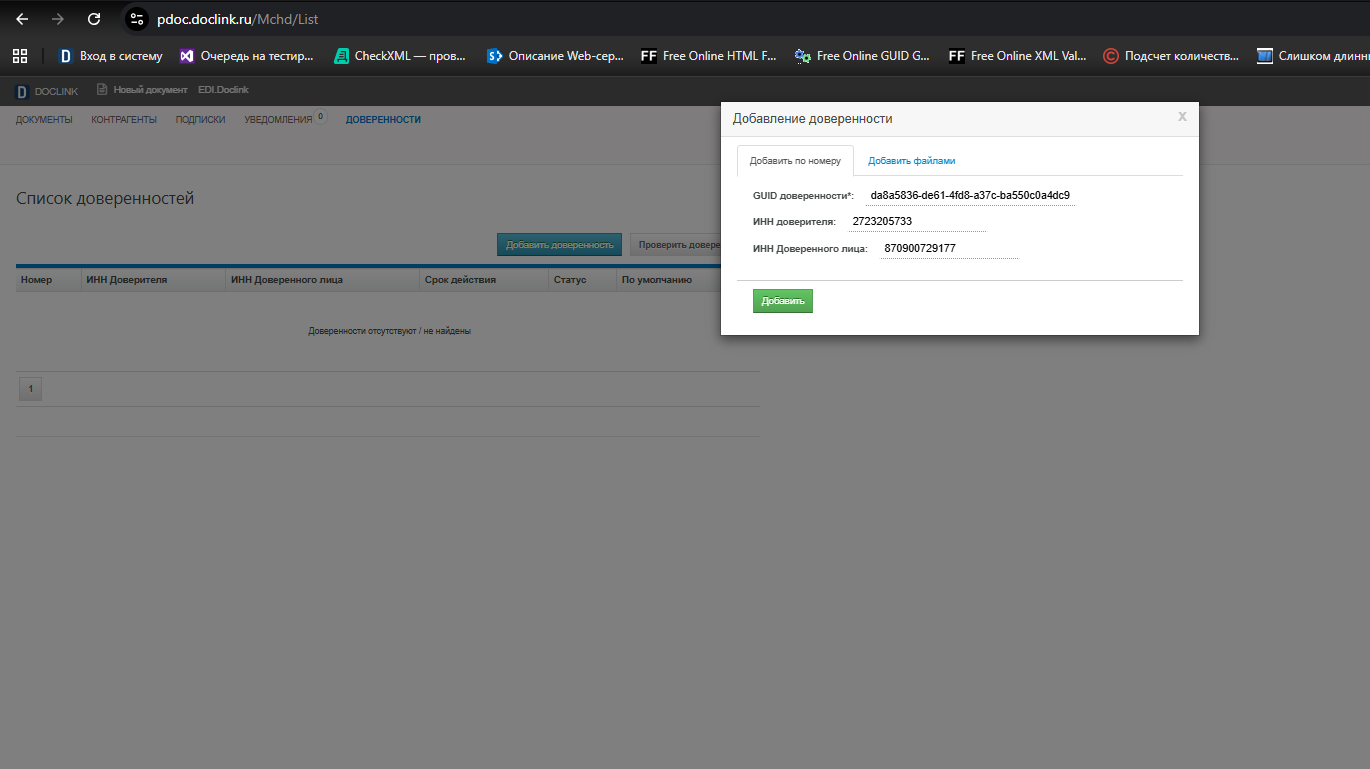The image size is (1370, 769).
Task: Open 'Очередь на тестир...' bookmark
Action: pos(246,56)
